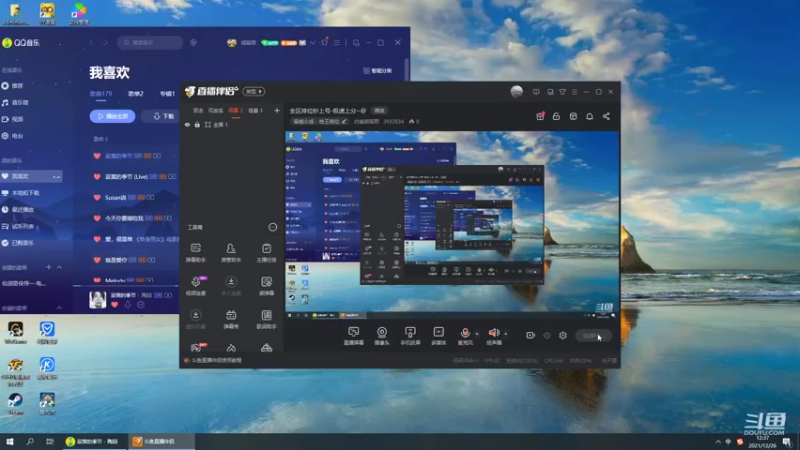Click 下载 button in QQ Music

163,116
